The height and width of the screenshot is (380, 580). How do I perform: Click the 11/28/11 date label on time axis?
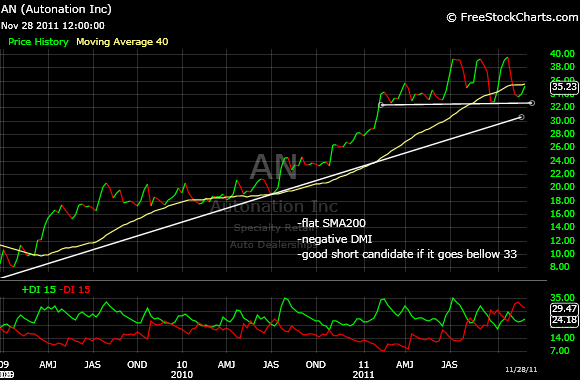521,370
